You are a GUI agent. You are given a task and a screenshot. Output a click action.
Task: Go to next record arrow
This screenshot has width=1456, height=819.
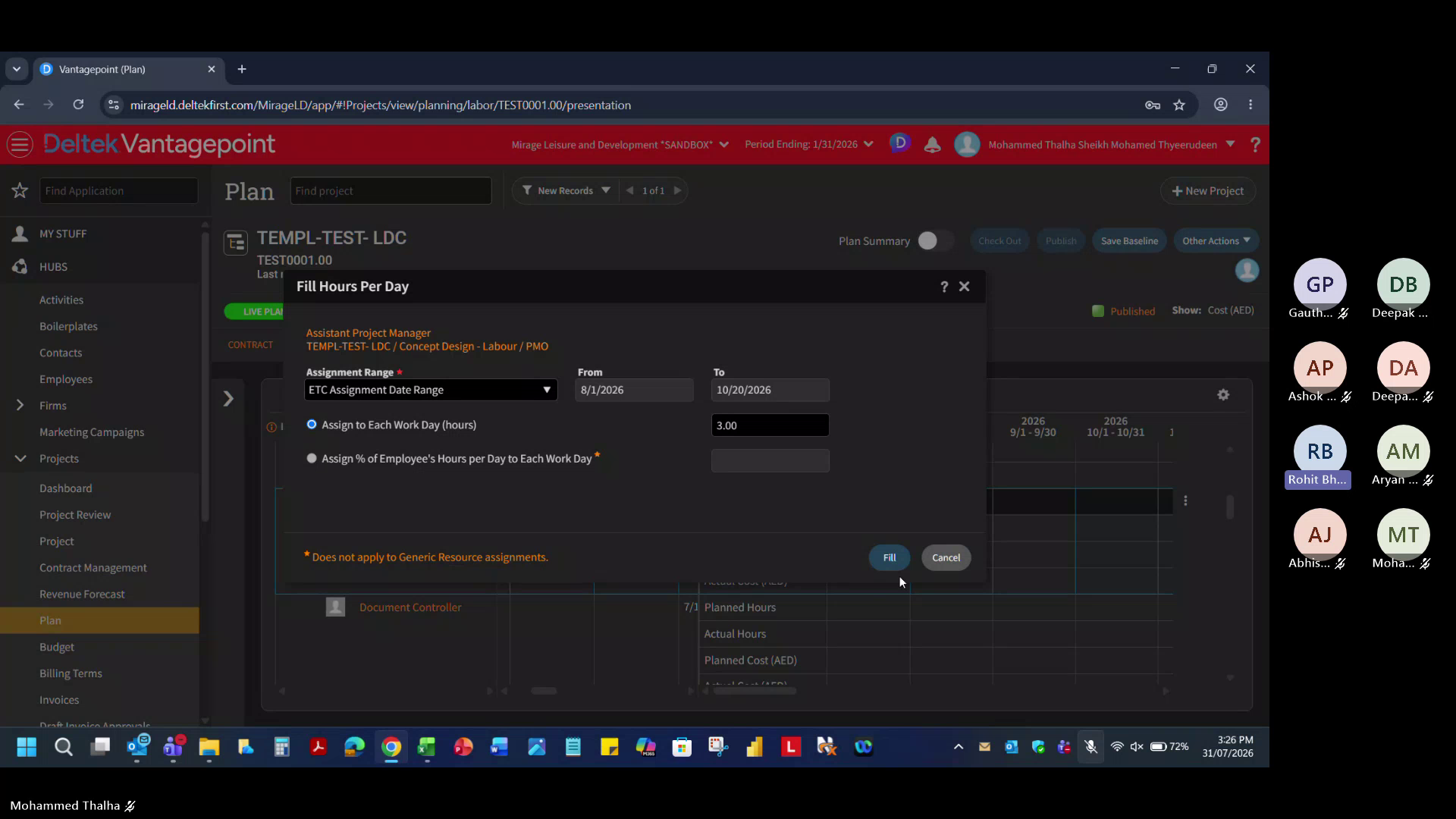[x=677, y=190]
